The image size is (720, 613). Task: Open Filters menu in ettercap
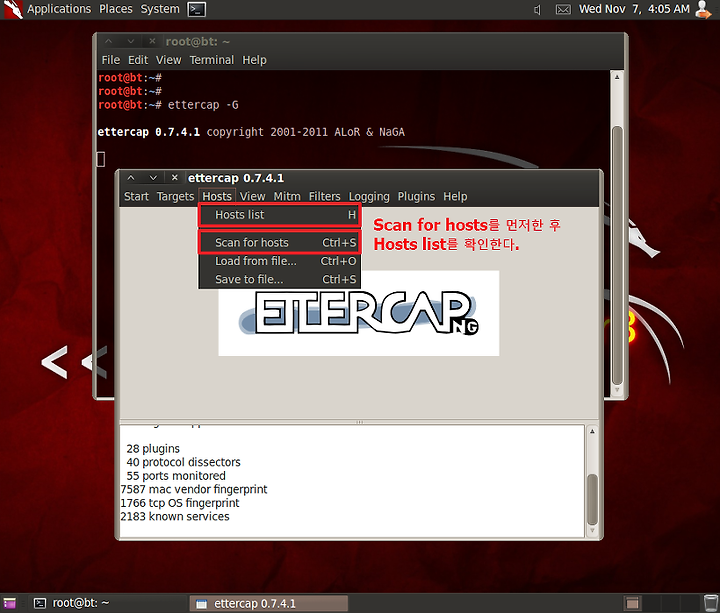325,197
